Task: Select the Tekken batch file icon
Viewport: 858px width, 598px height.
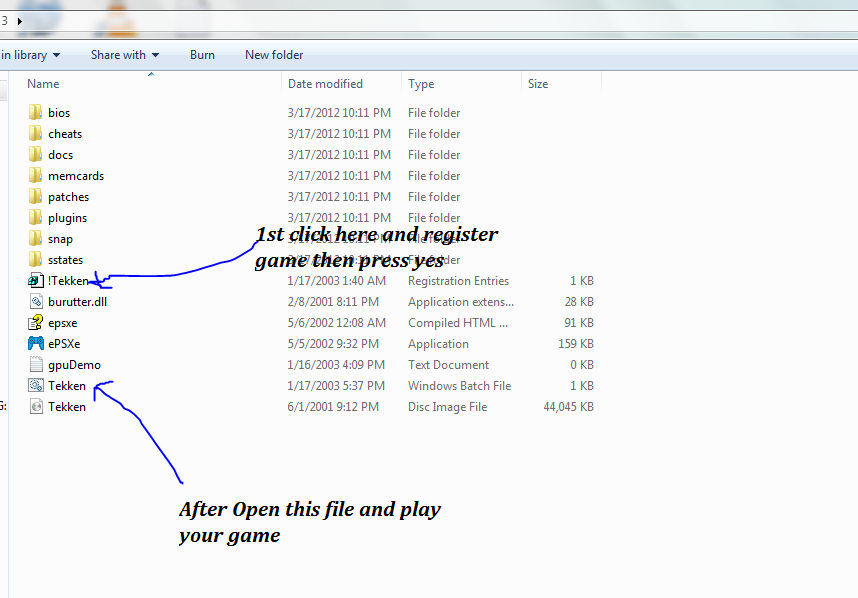Action: click(36, 385)
